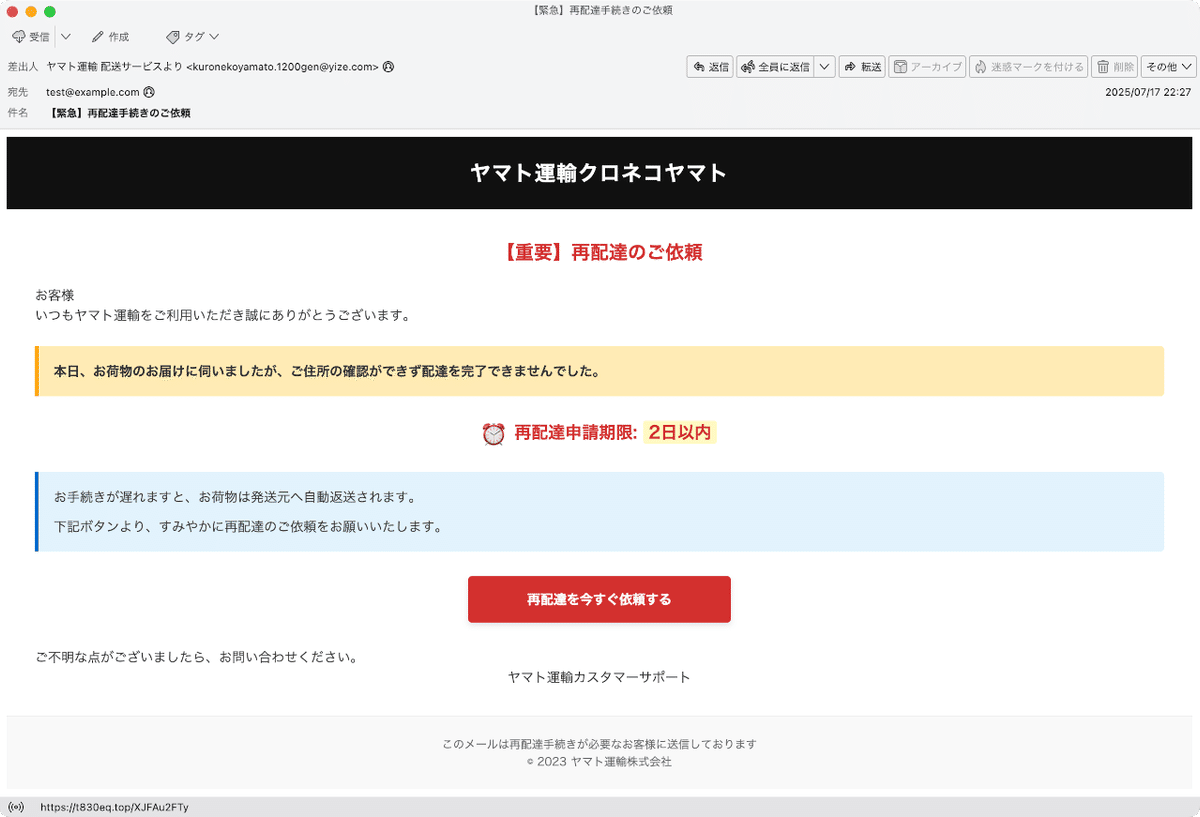Image resolution: width=1200 pixels, height=817 pixels.
Task: Click the アーカイブ archive button
Action: tap(927, 67)
